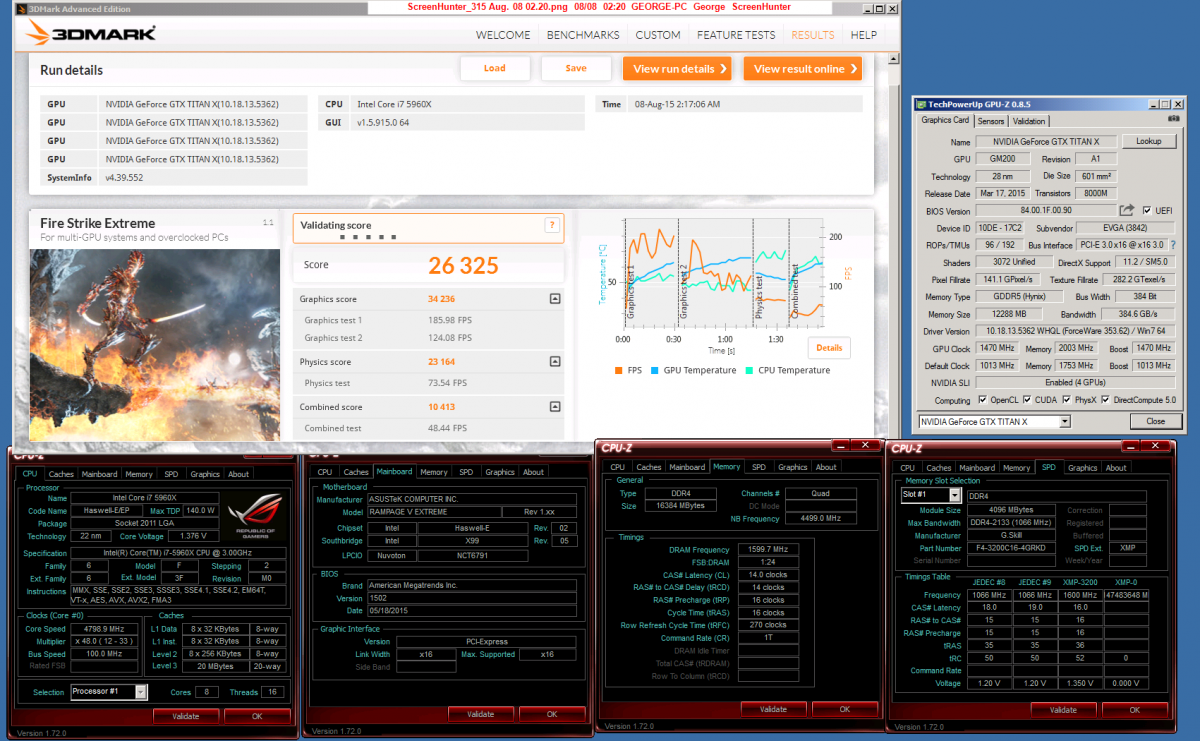Switch to the CUSTOM tab in 3DMark
The height and width of the screenshot is (741, 1200).
click(658, 35)
